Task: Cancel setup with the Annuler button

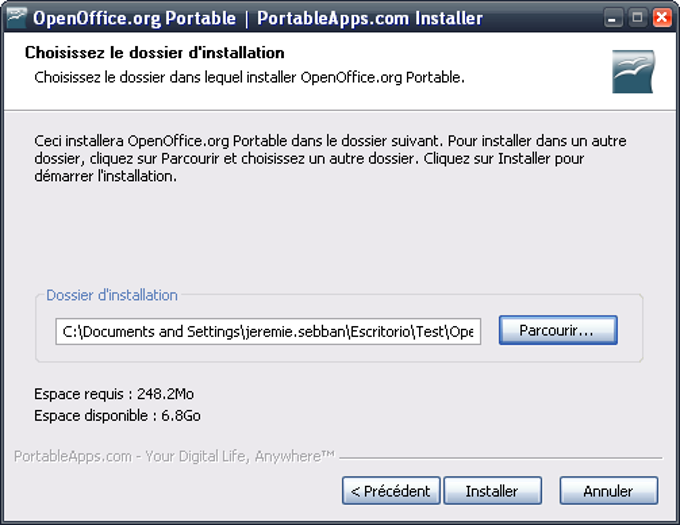Action: click(x=608, y=491)
